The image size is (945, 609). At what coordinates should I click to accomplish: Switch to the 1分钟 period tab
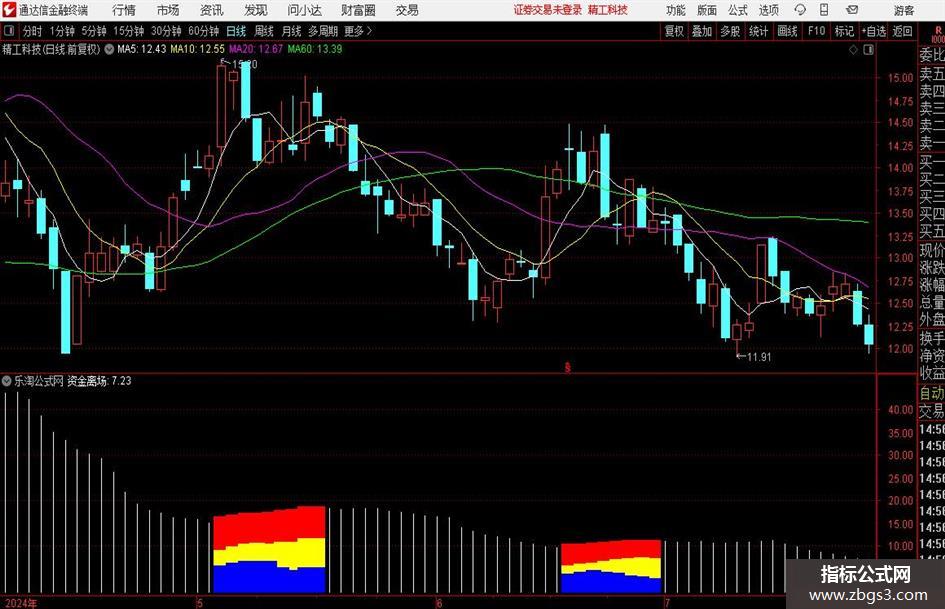[x=62, y=31]
